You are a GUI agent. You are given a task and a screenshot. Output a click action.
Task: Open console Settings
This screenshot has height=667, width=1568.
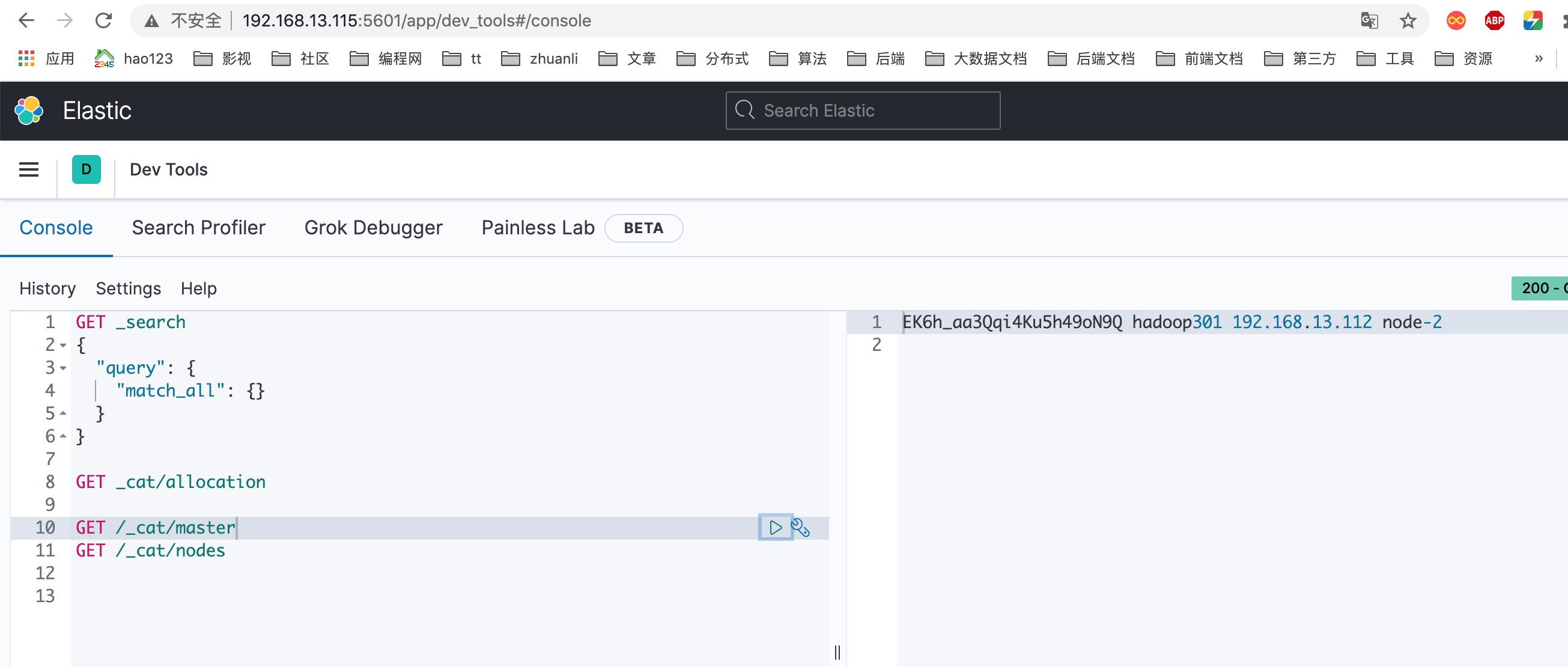tap(128, 288)
